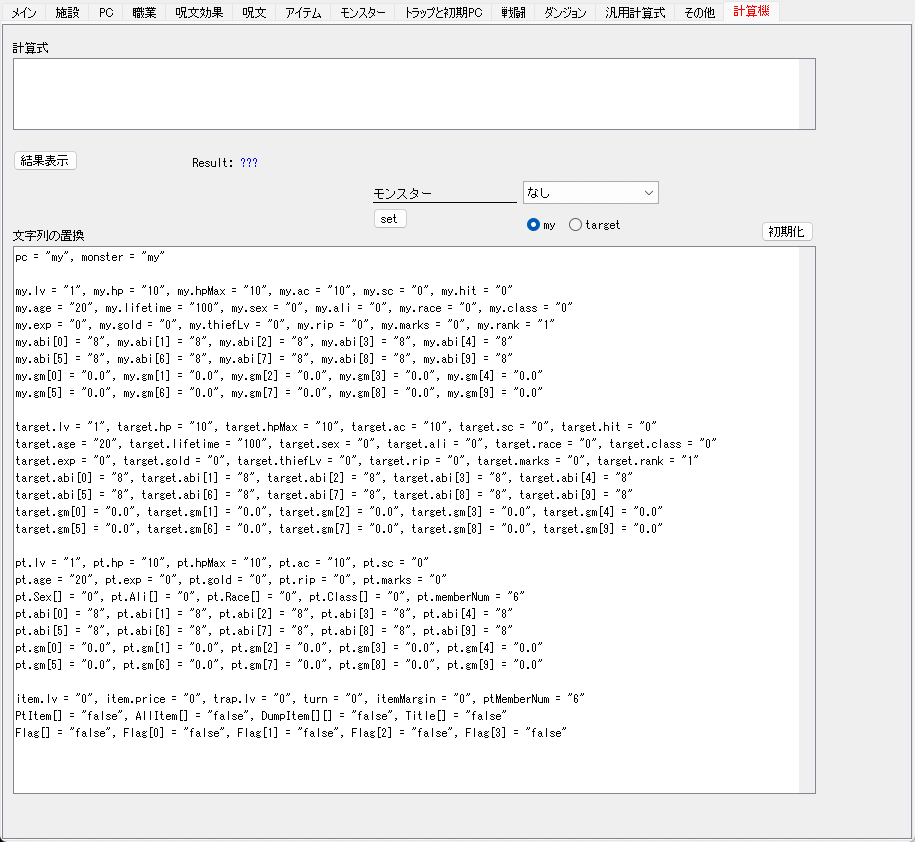Click the line starting pc = "my"
This screenshot has height=842, width=915.
(90, 257)
